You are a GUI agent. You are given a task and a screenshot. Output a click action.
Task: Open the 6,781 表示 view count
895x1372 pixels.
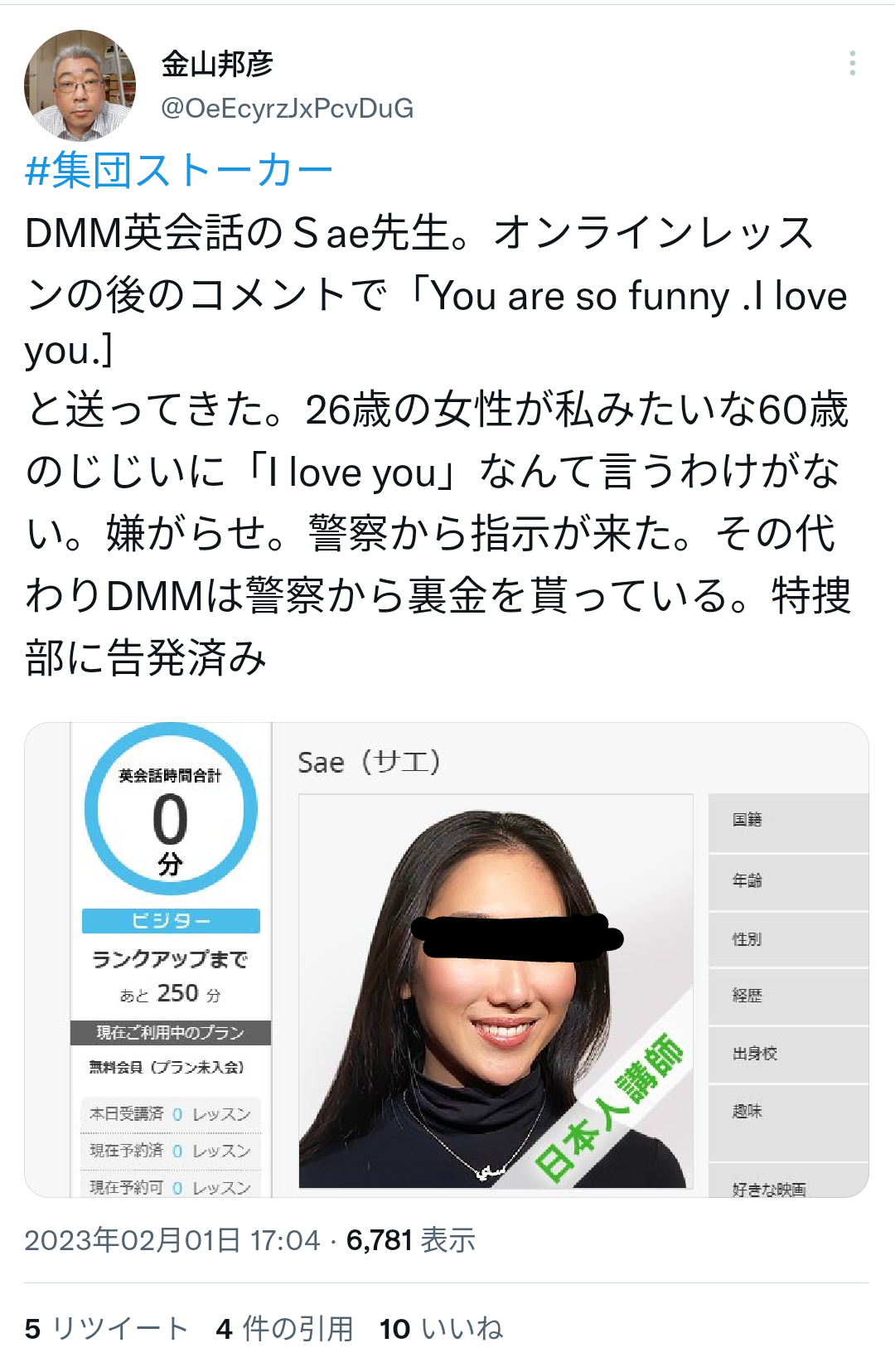click(411, 1240)
